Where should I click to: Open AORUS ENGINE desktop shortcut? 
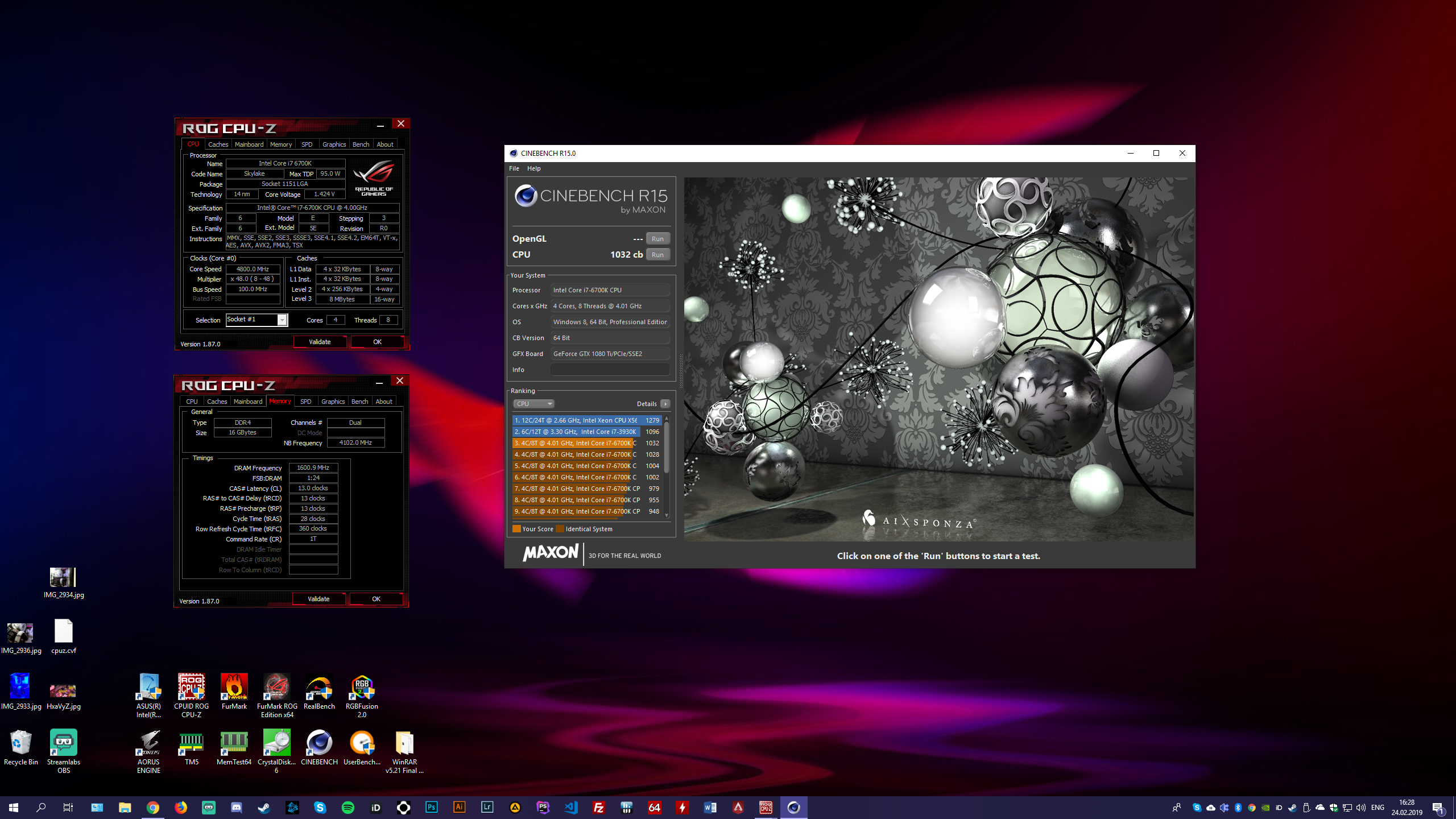[x=148, y=751]
